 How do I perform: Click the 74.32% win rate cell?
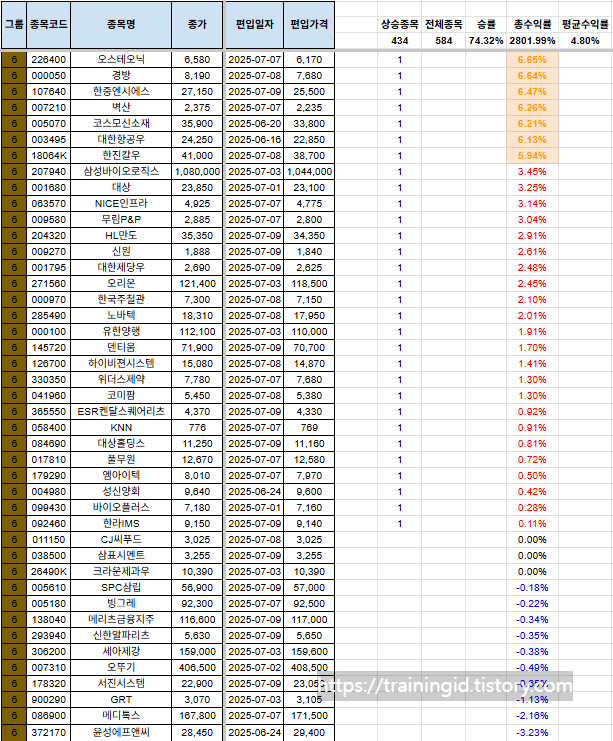click(486, 41)
